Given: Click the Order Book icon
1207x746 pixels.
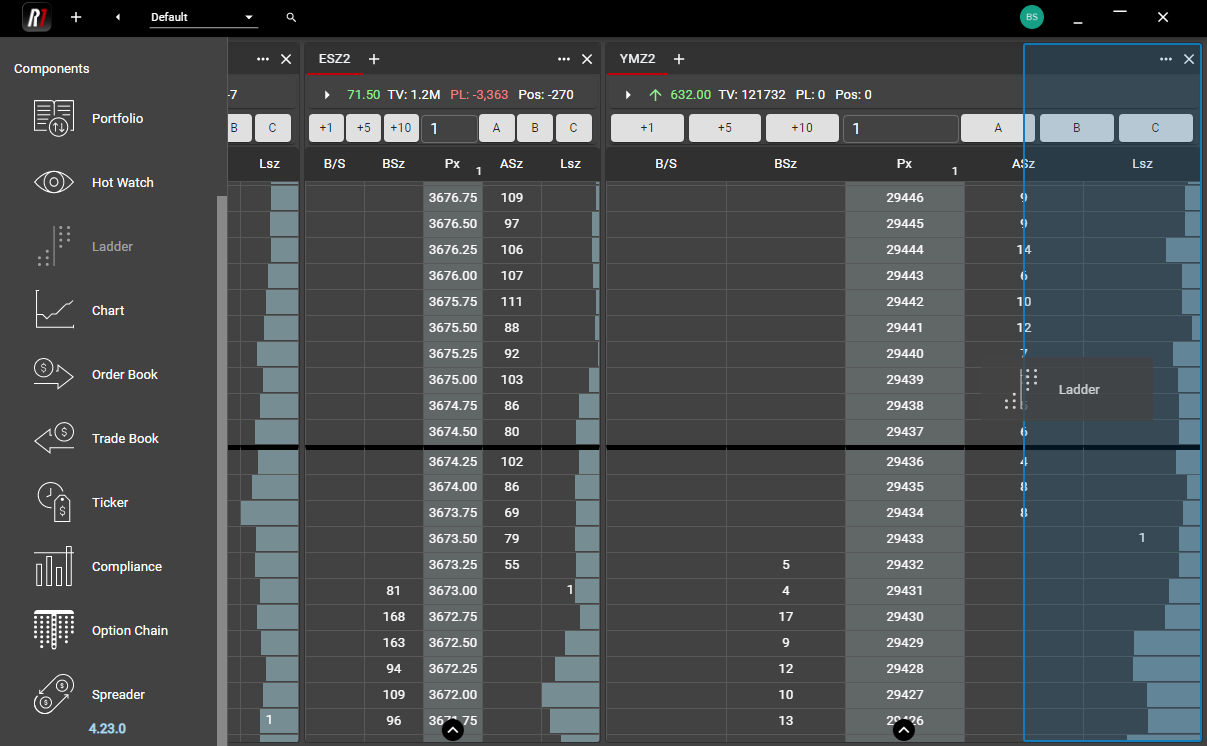Looking at the screenshot, I should pyautogui.click(x=54, y=374).
